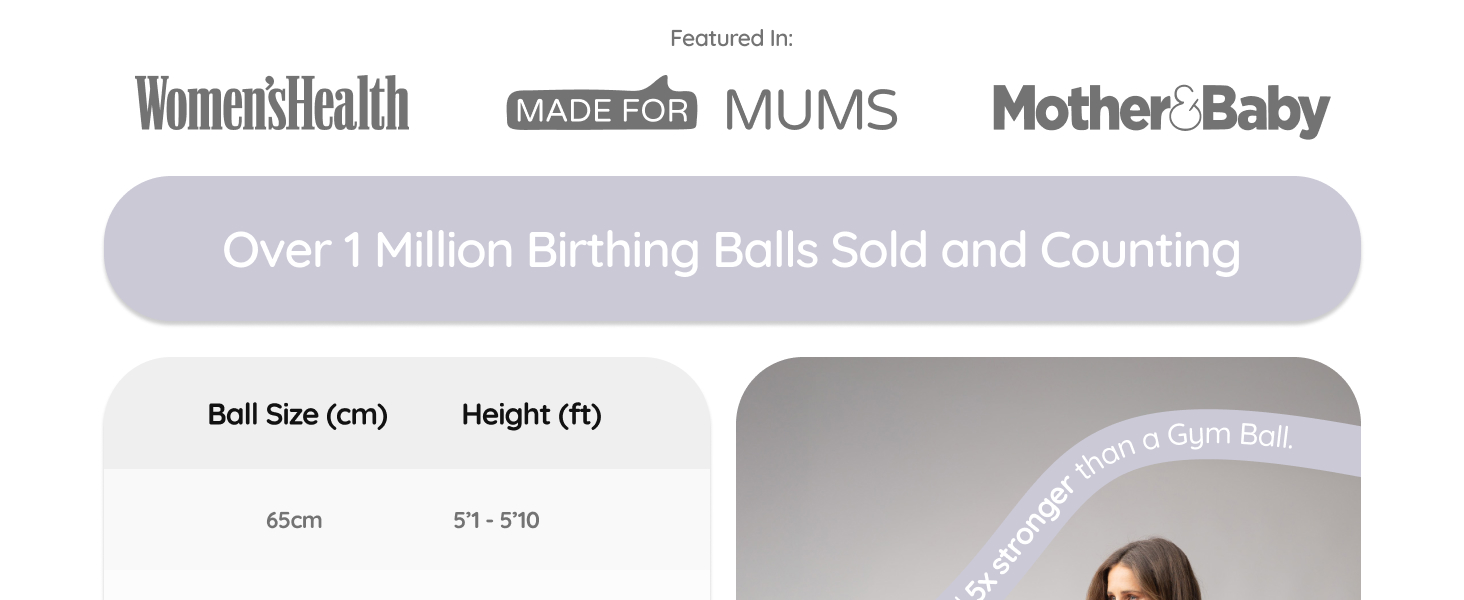Image resolution: width=1464 pixels, height=600 pixels.
Task: Select the 65cm ball size cell
Action: click(294, 520)
